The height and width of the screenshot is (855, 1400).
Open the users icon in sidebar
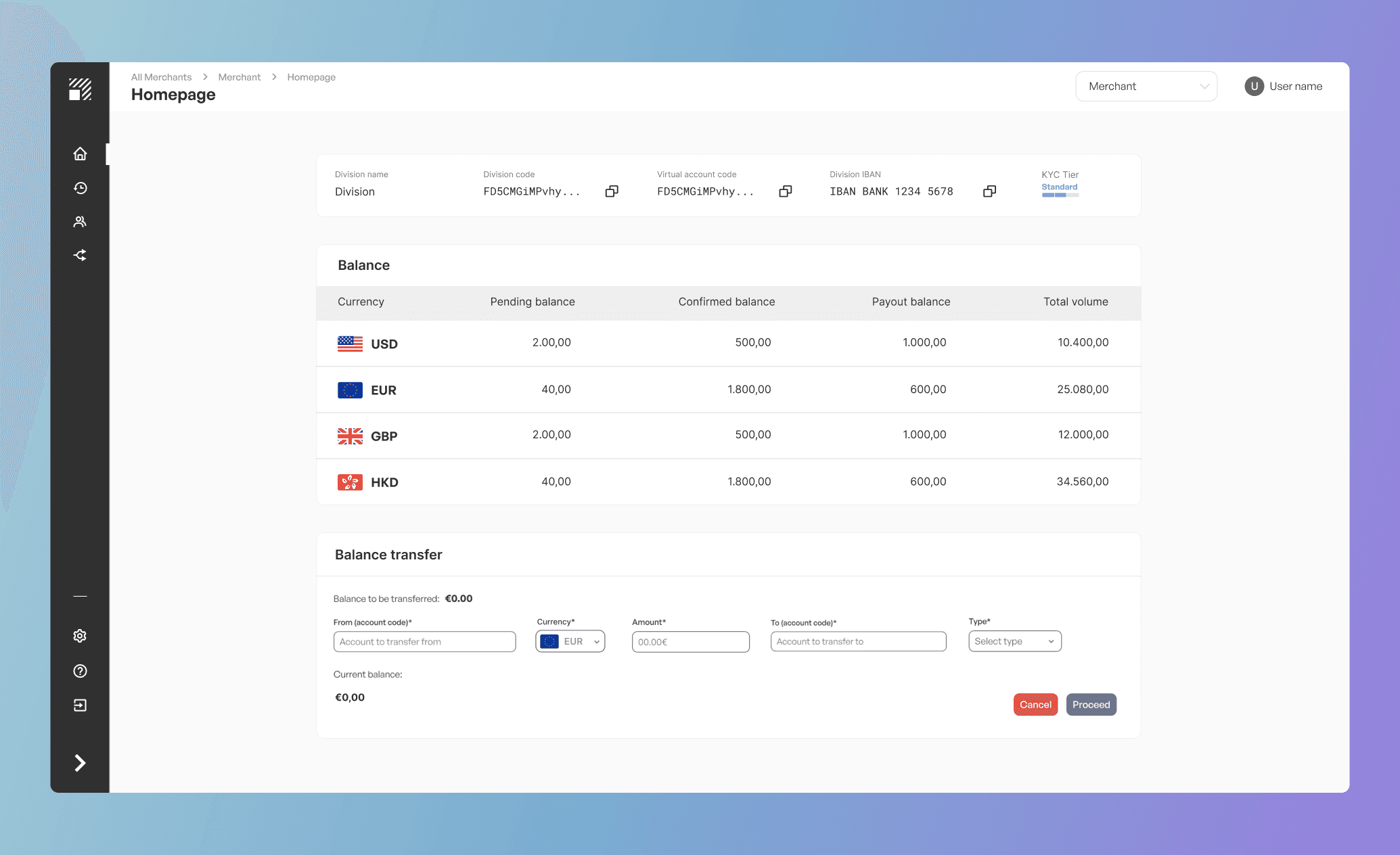click(x=80, y=222)
